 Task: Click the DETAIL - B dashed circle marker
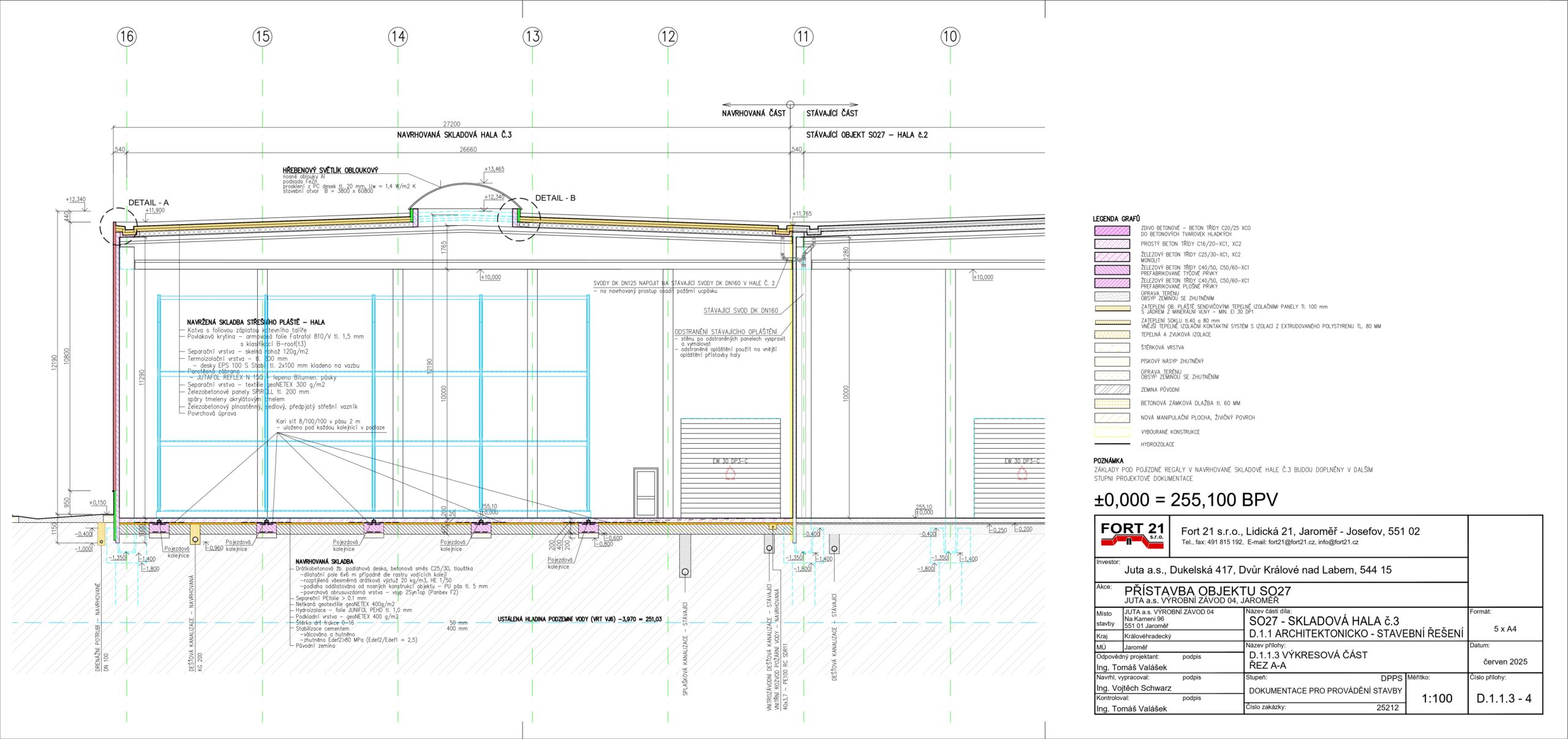click(x=519, y=220)
